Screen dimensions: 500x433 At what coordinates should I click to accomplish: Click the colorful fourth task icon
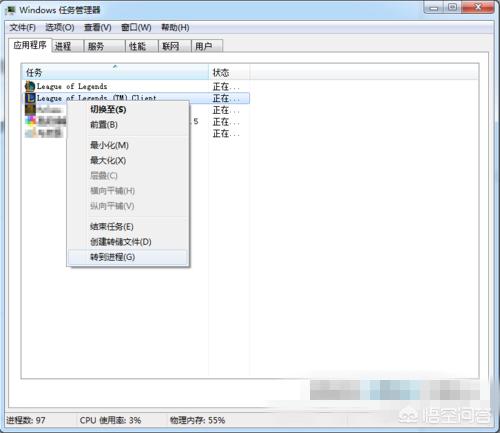pyautogui.click(x=31, y=121)
